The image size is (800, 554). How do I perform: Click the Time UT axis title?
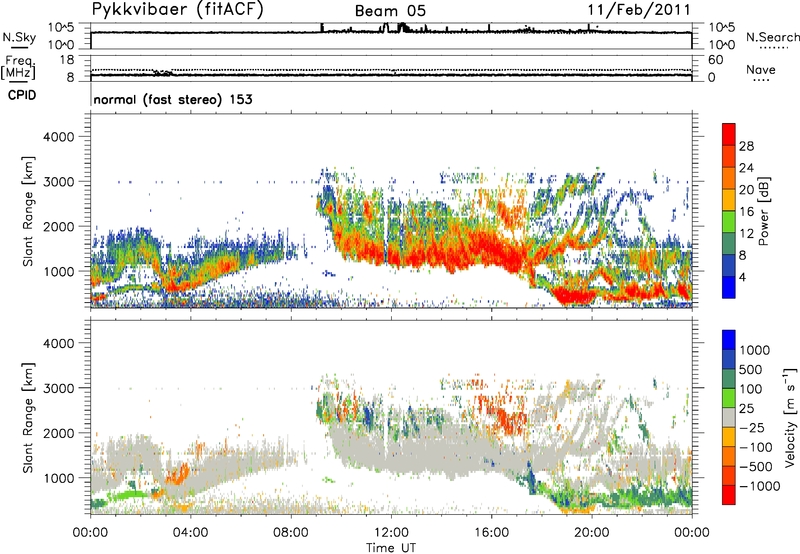[x=391, y=548]
